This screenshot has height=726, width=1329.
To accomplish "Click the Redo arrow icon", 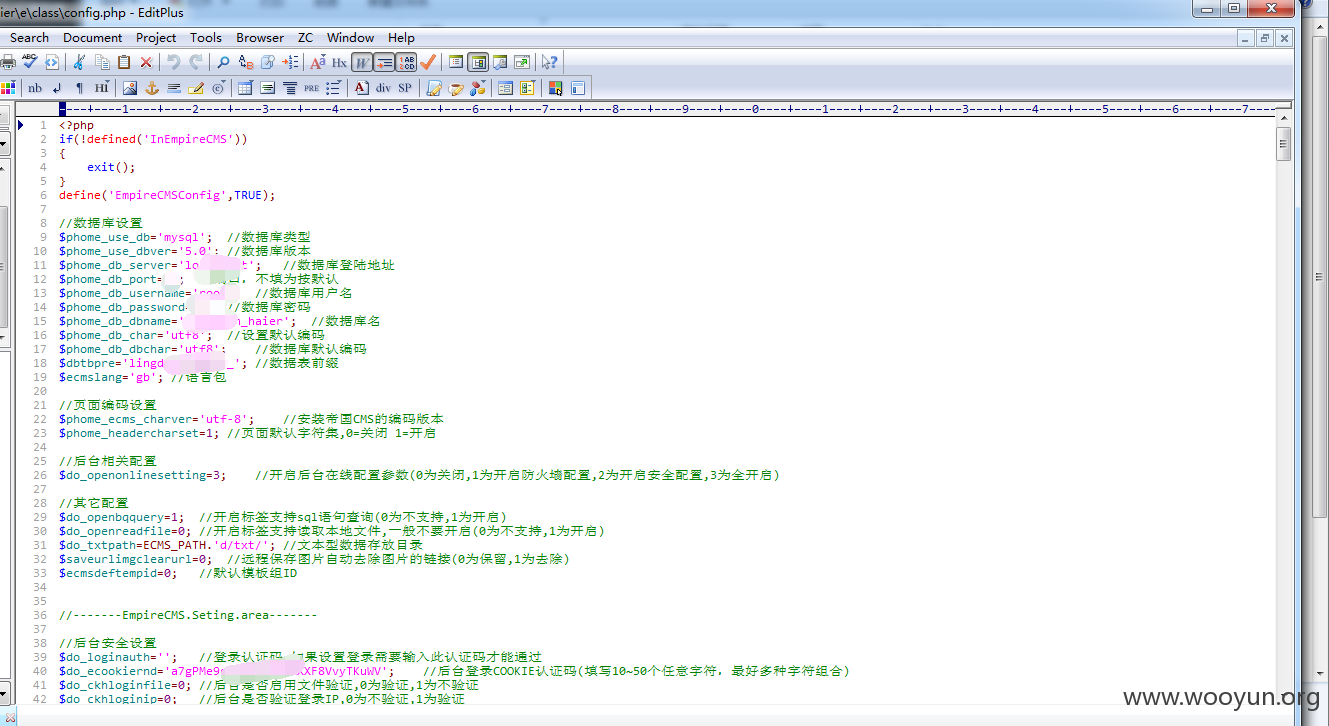I will coord(196,62).
